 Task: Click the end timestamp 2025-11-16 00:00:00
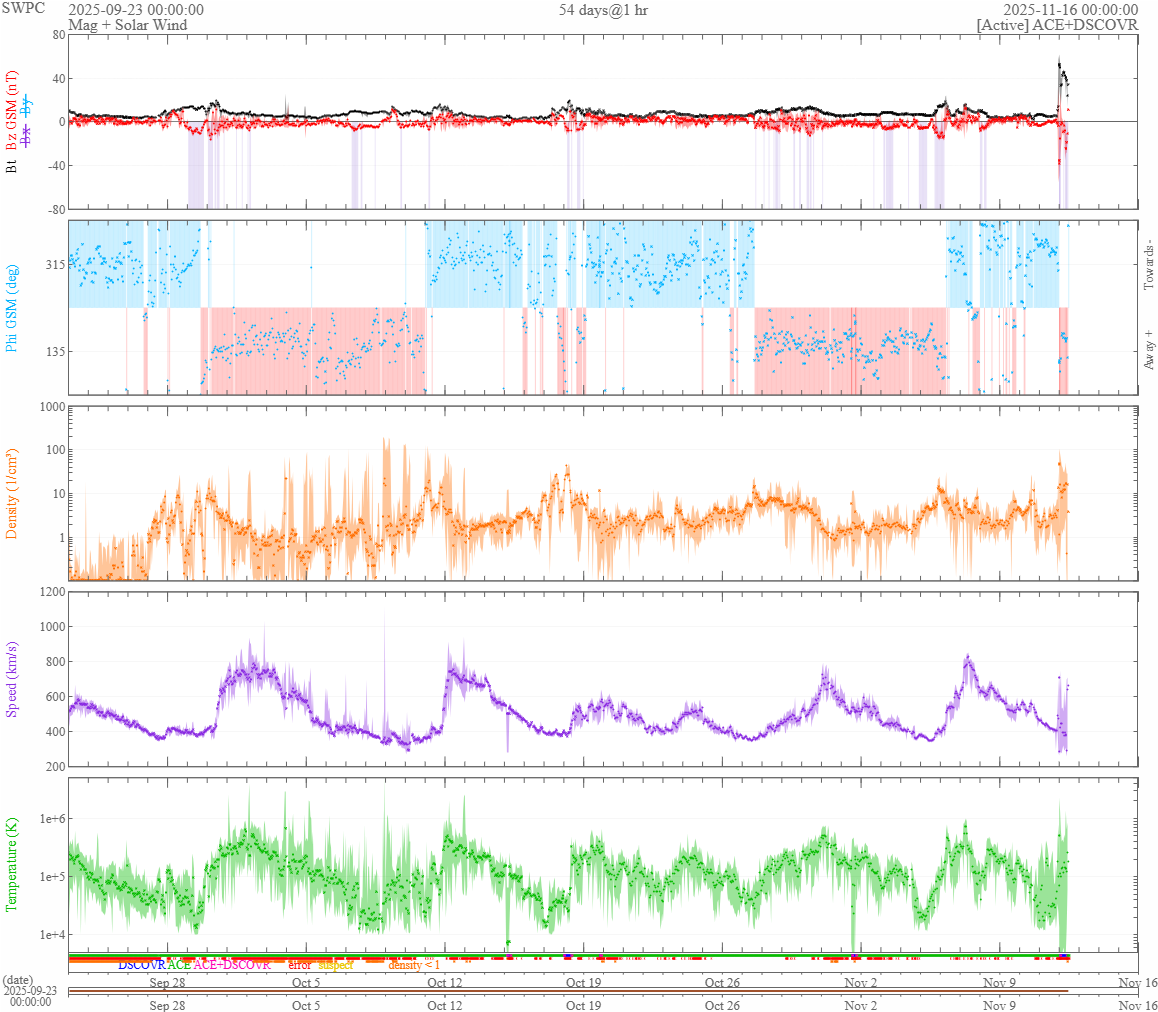pyautogui.click(x=1070, y=10)
